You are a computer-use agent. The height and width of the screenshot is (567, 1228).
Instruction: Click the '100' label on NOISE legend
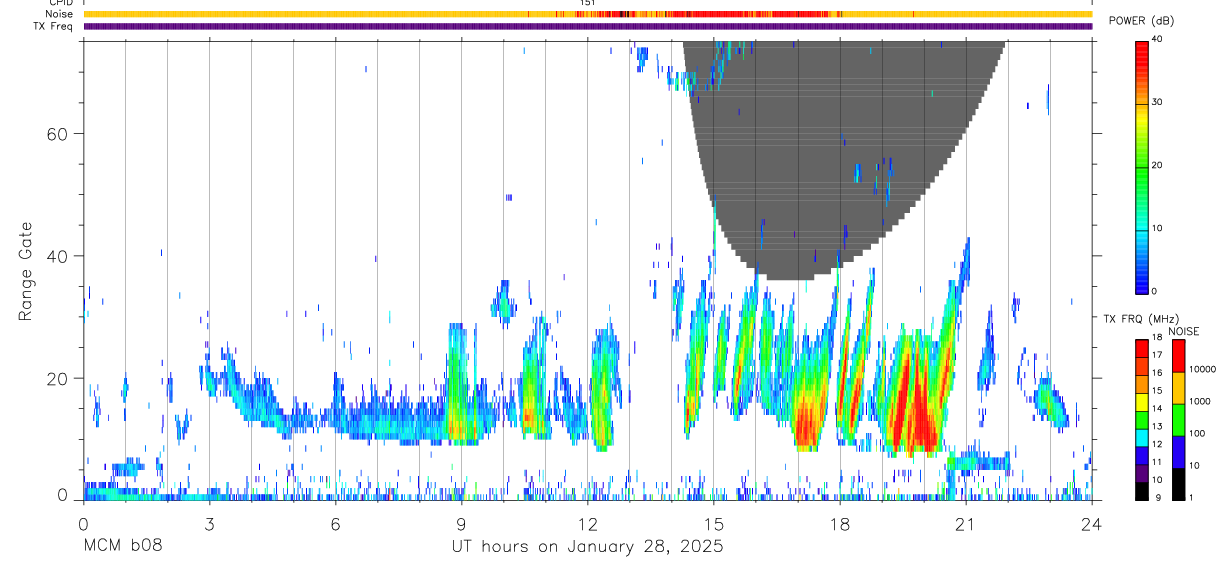point(1197,434)
